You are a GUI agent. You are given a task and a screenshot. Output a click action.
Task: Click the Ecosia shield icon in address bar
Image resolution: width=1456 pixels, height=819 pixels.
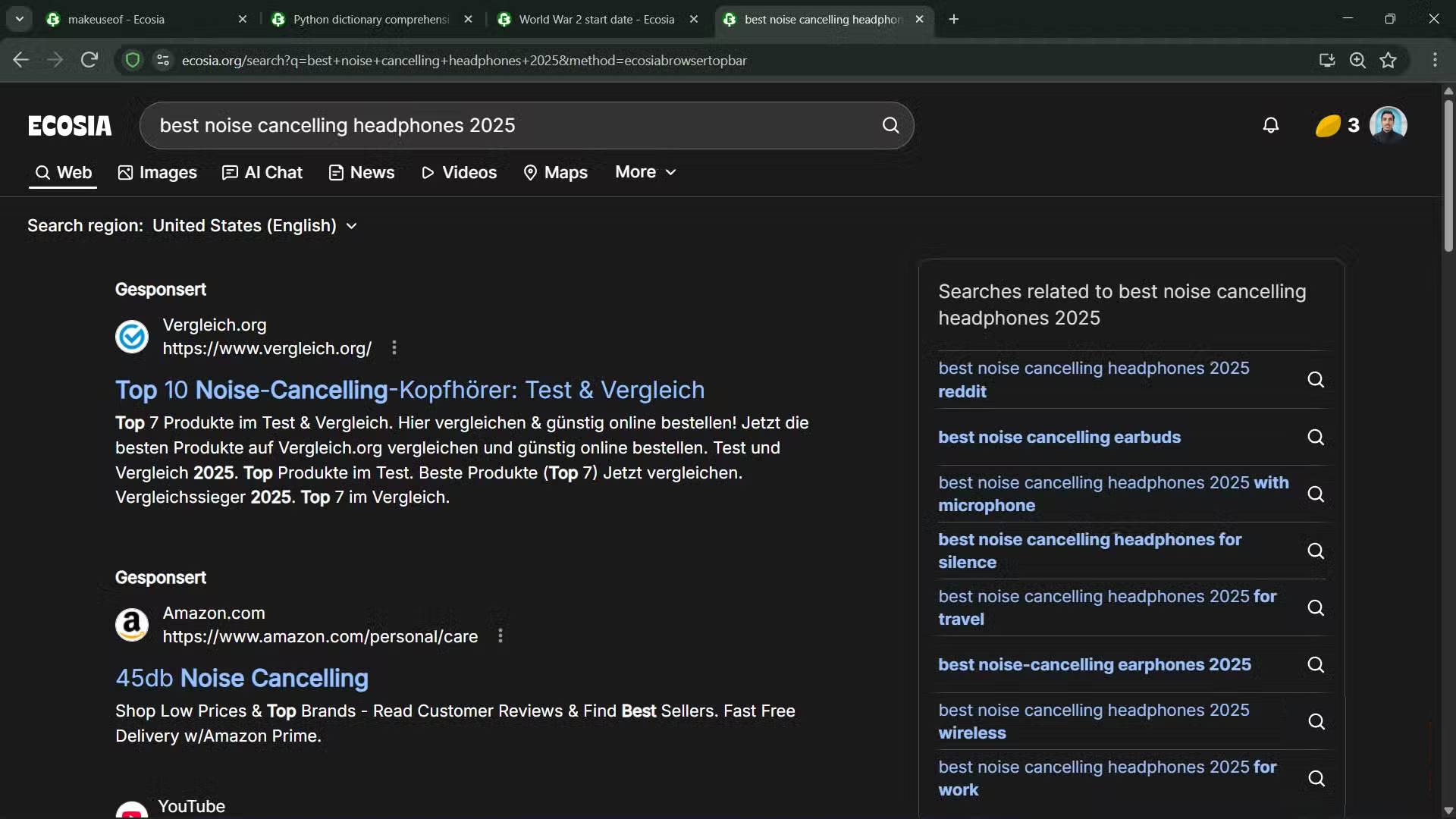pos(133,60)
